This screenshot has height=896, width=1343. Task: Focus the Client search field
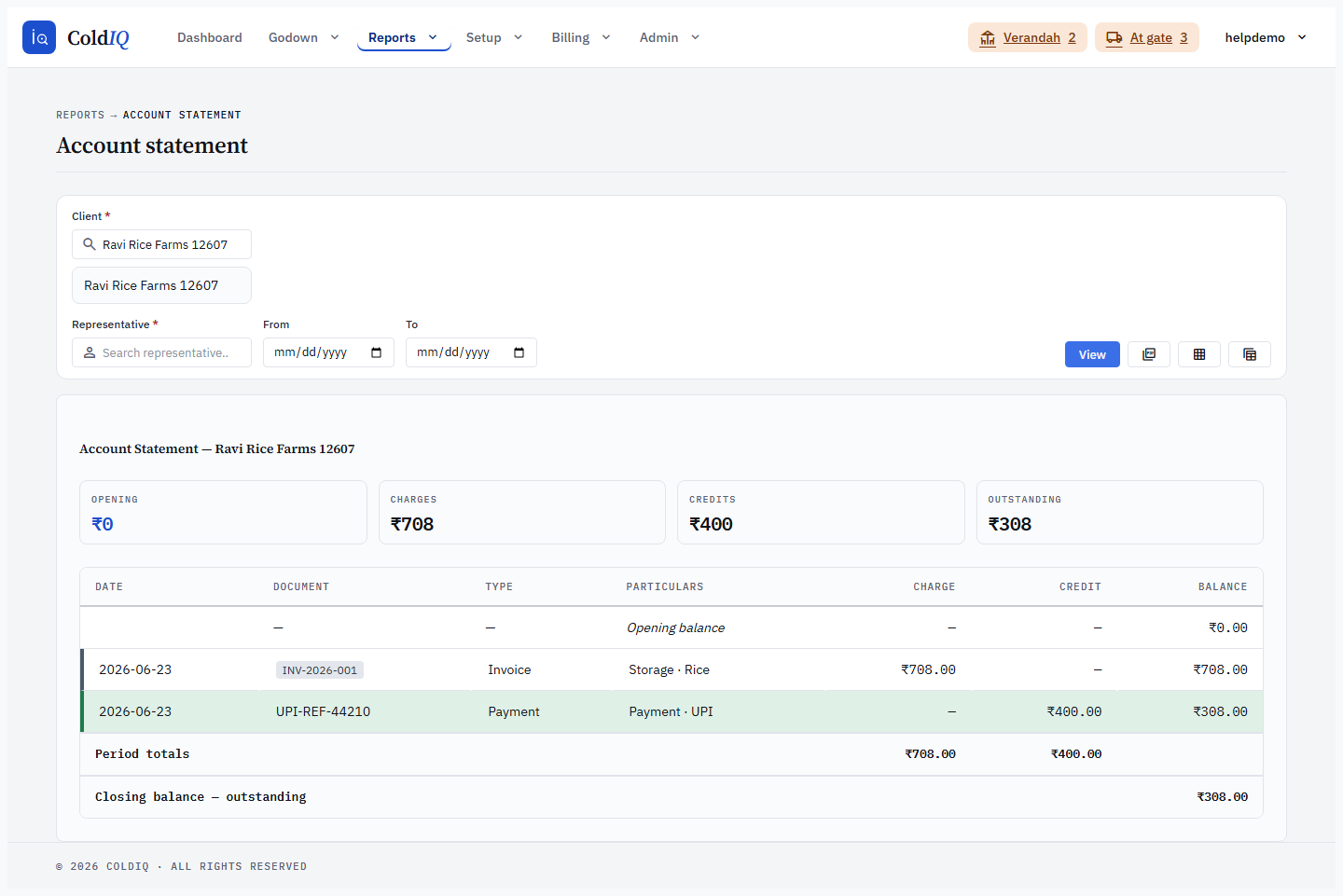click(x=161, y=244)
